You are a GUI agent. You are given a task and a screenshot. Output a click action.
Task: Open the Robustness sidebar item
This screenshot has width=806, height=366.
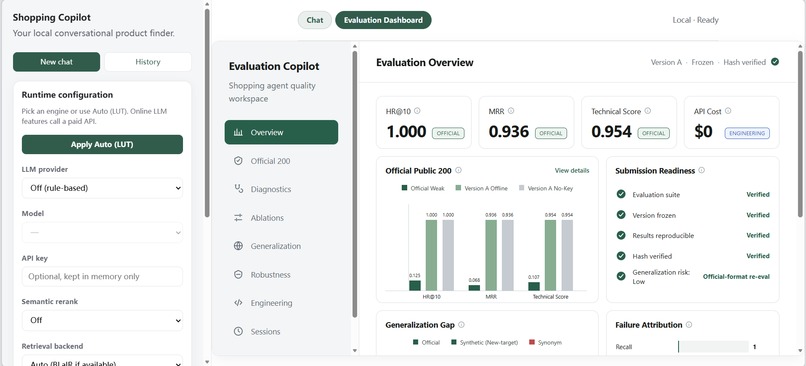click(281, 274)
